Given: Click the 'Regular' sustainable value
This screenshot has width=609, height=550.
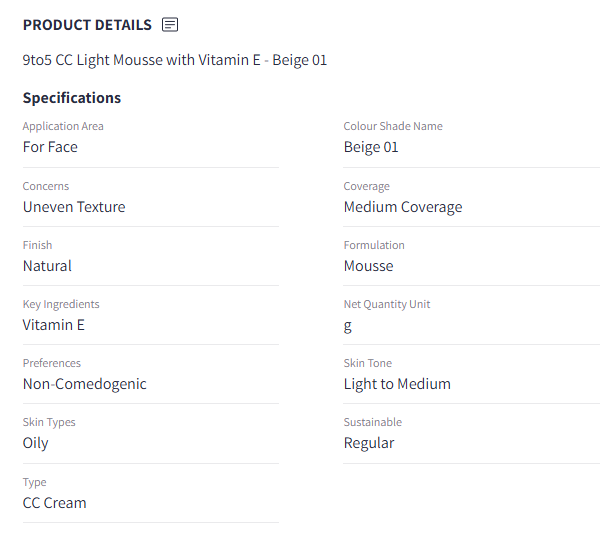Looking at the screenshot, I should click(369, 444).
